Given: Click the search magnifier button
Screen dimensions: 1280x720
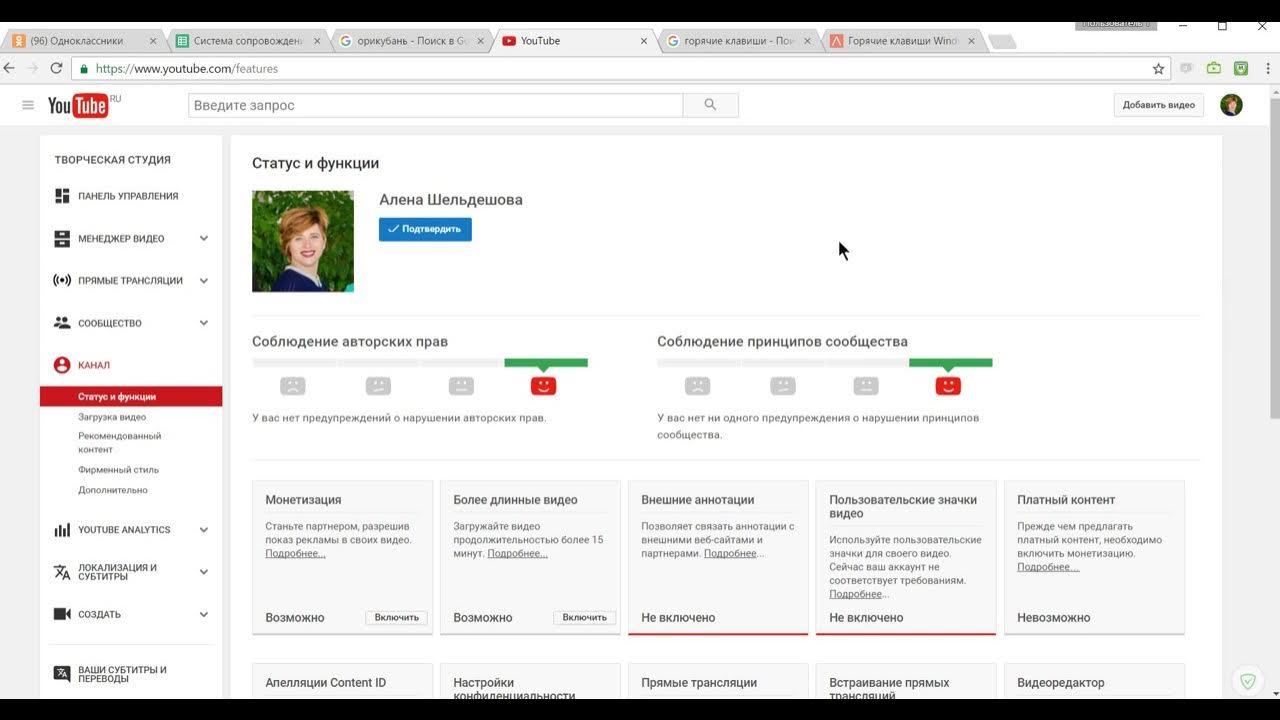Looking at the screenshot, I should [x=710, y=105].
